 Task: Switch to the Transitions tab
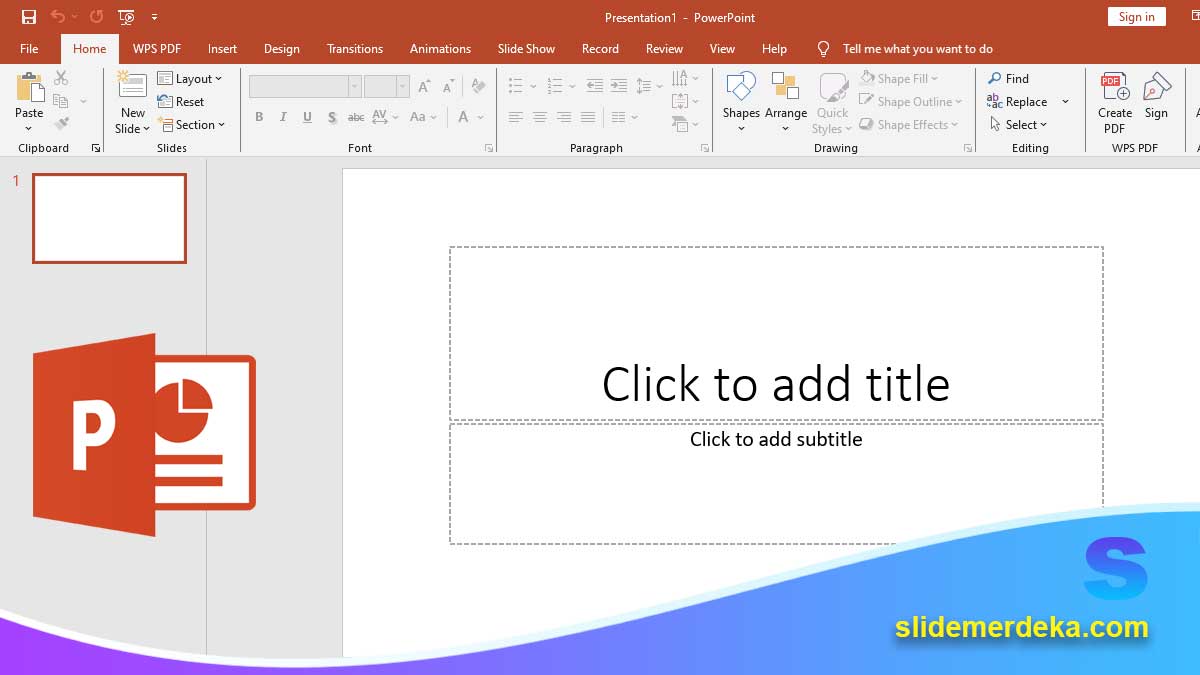[x=355, y=49]
